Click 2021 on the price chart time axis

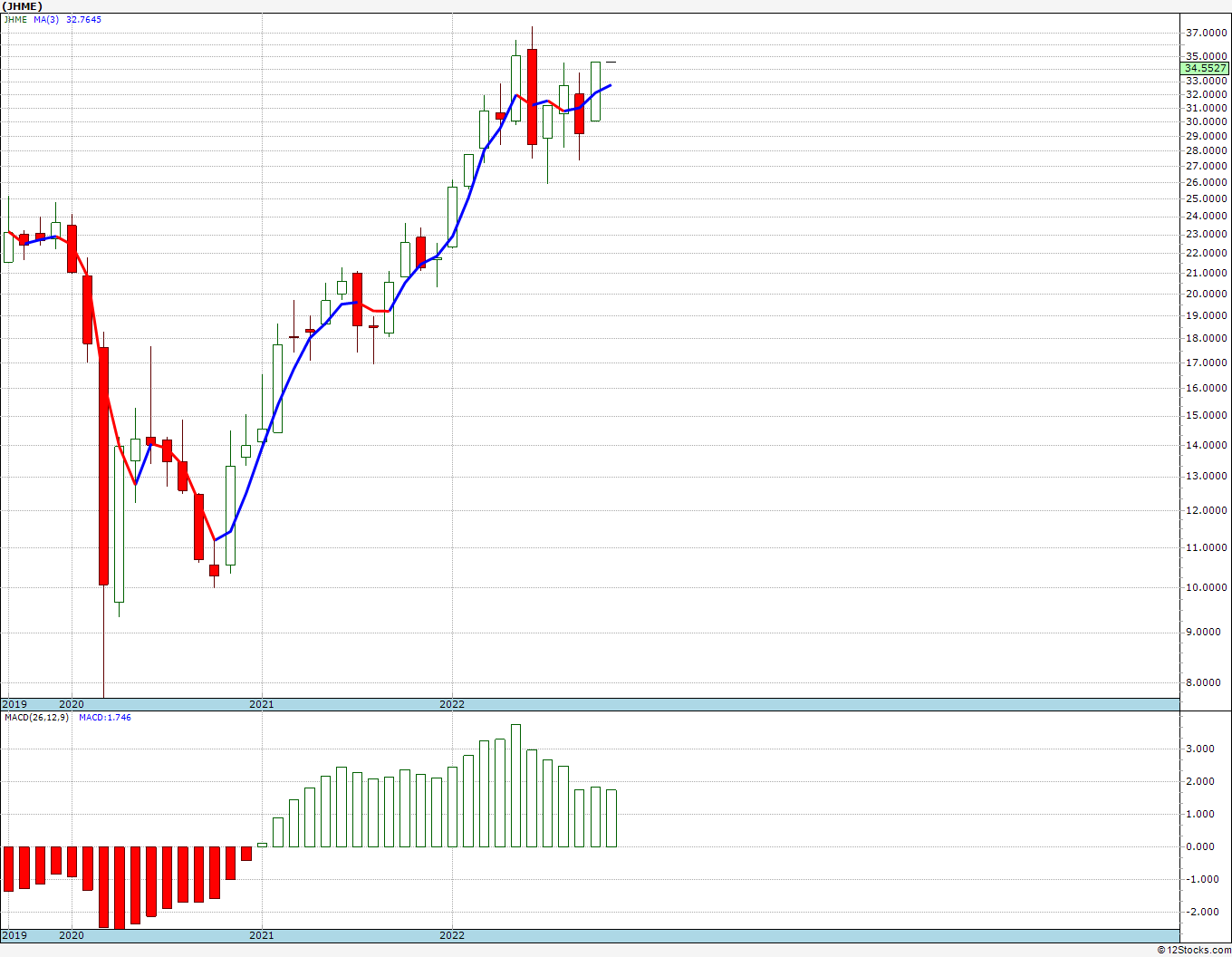click(x=262, y=704)
